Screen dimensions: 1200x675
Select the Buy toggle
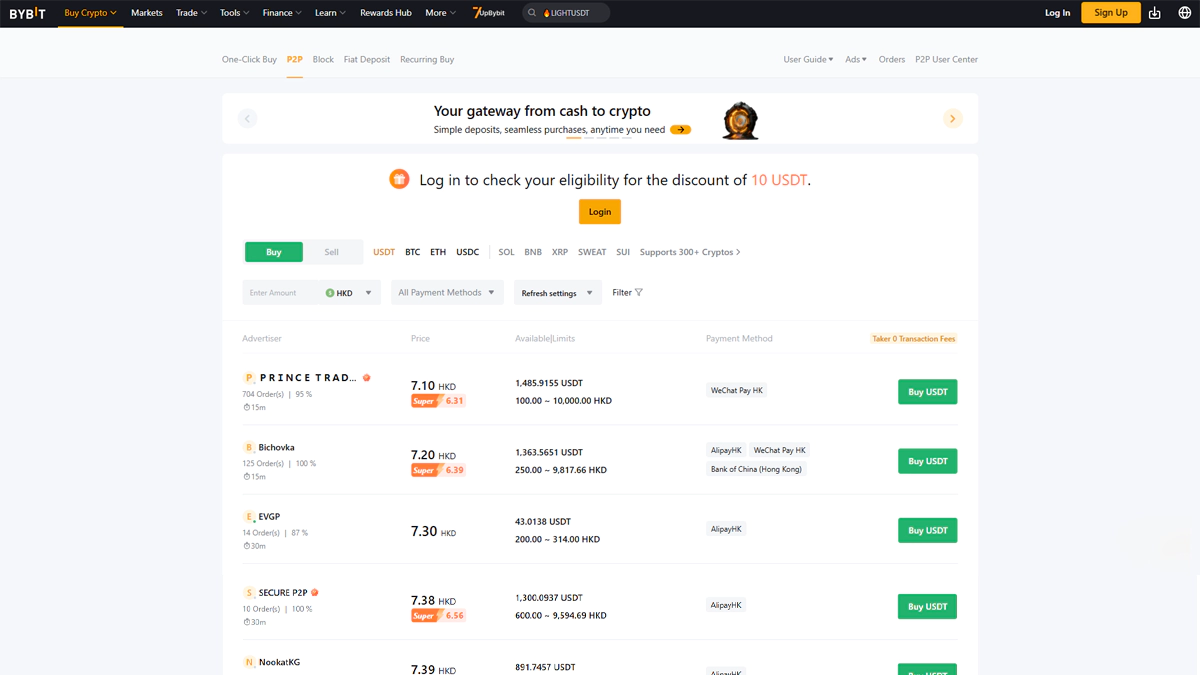[x=273, y=252]
